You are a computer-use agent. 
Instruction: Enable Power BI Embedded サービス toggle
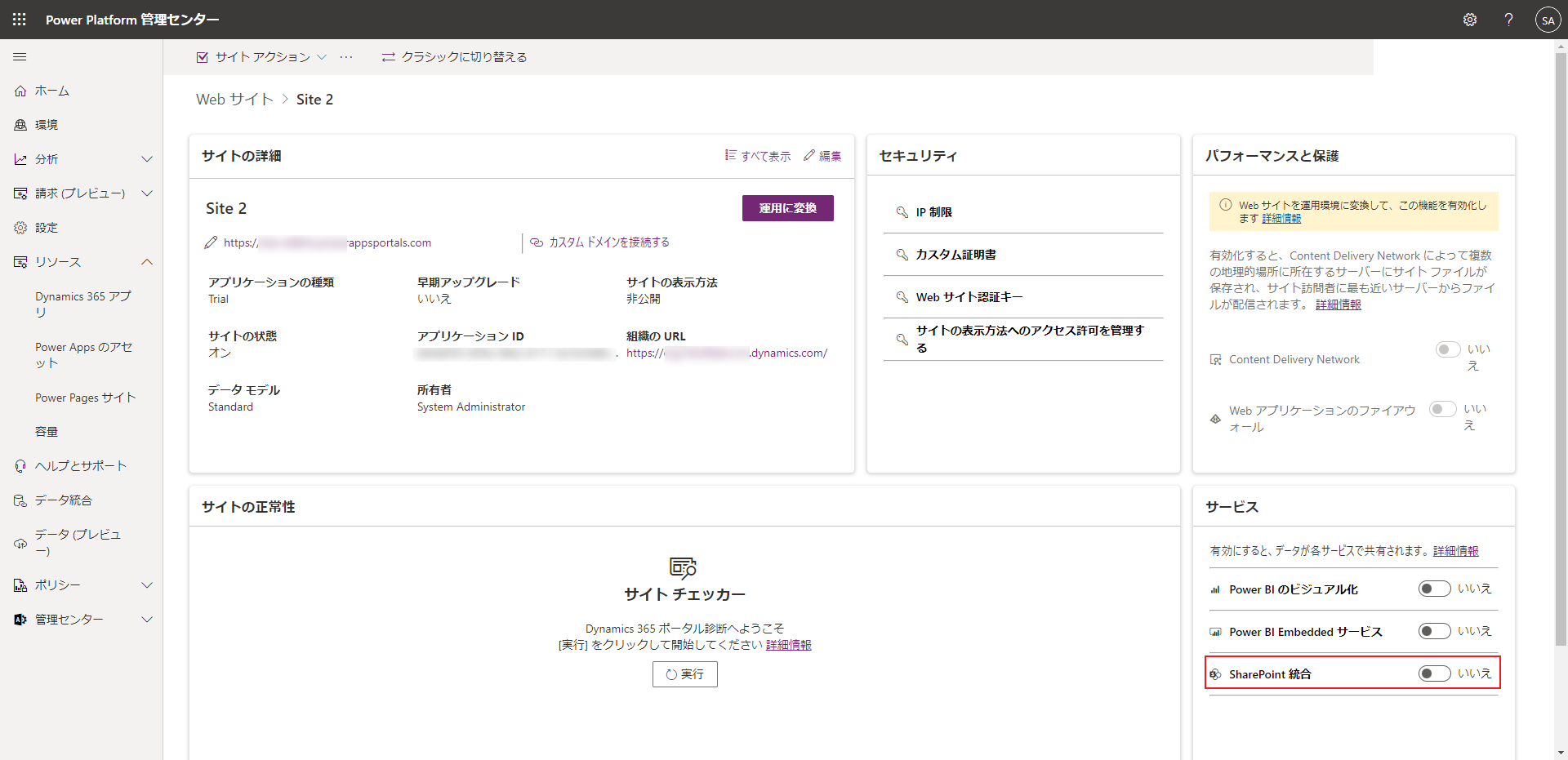pyautogui.click(x=1434, y=631)
